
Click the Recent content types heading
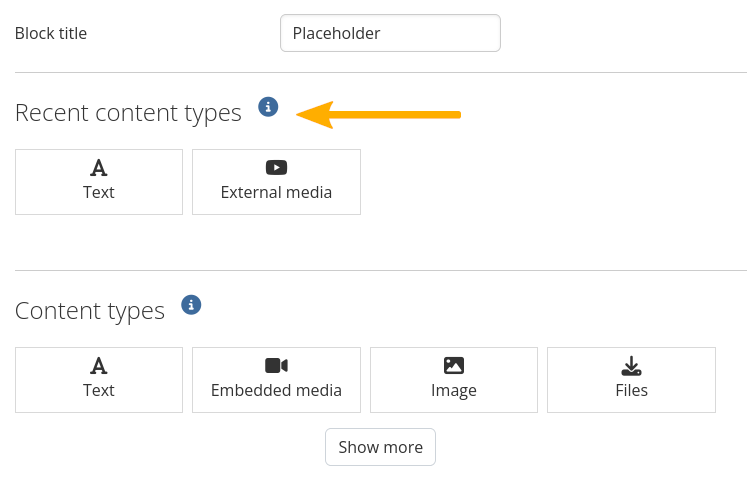(128, 113)
